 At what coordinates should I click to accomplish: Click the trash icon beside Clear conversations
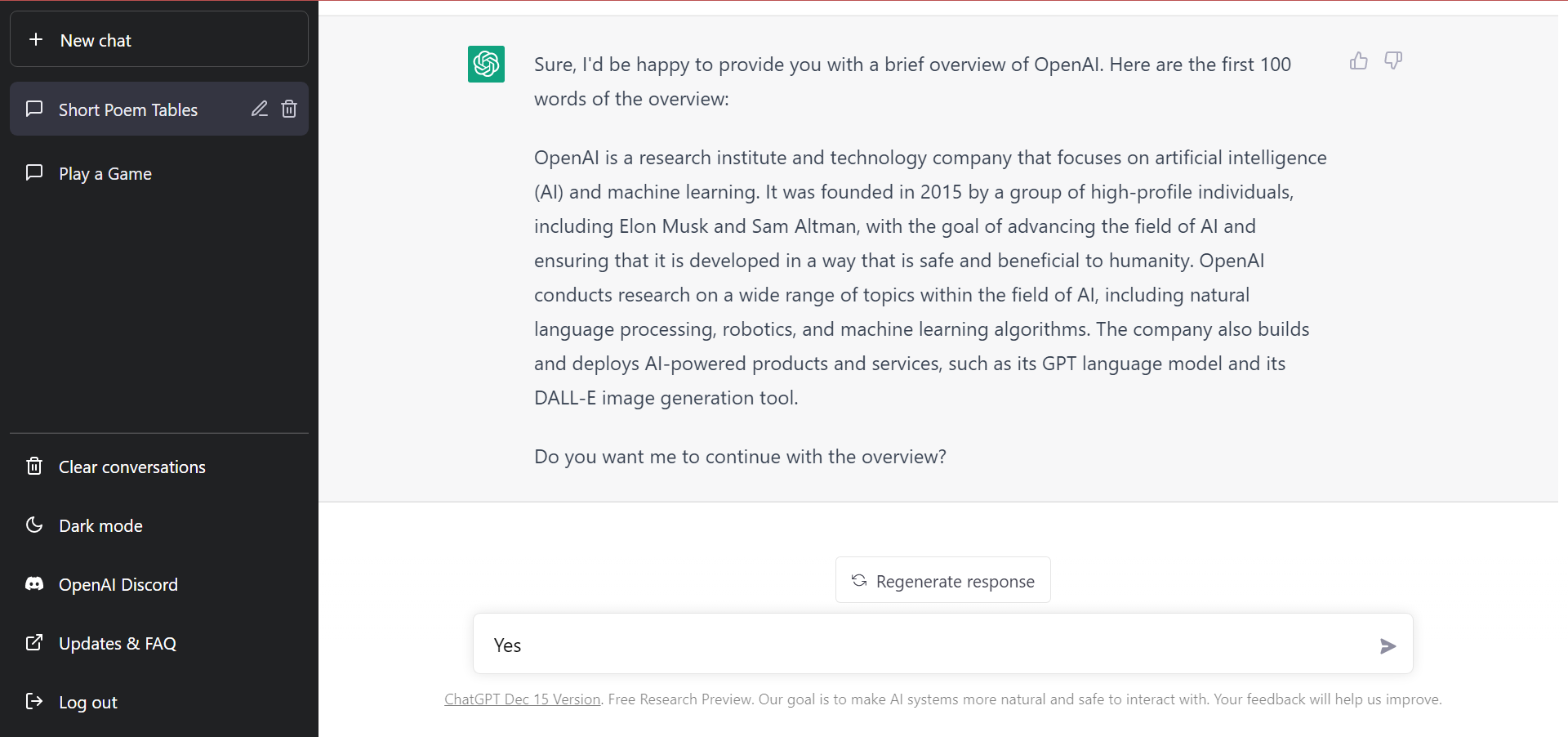34,467
